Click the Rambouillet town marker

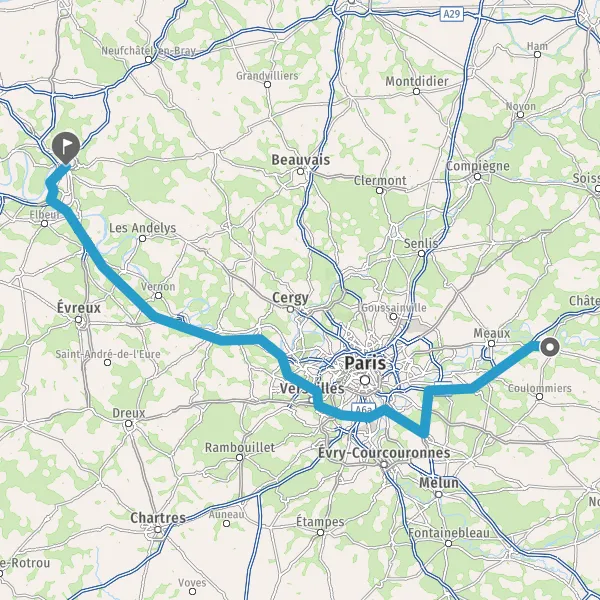[x=240, y=457]
